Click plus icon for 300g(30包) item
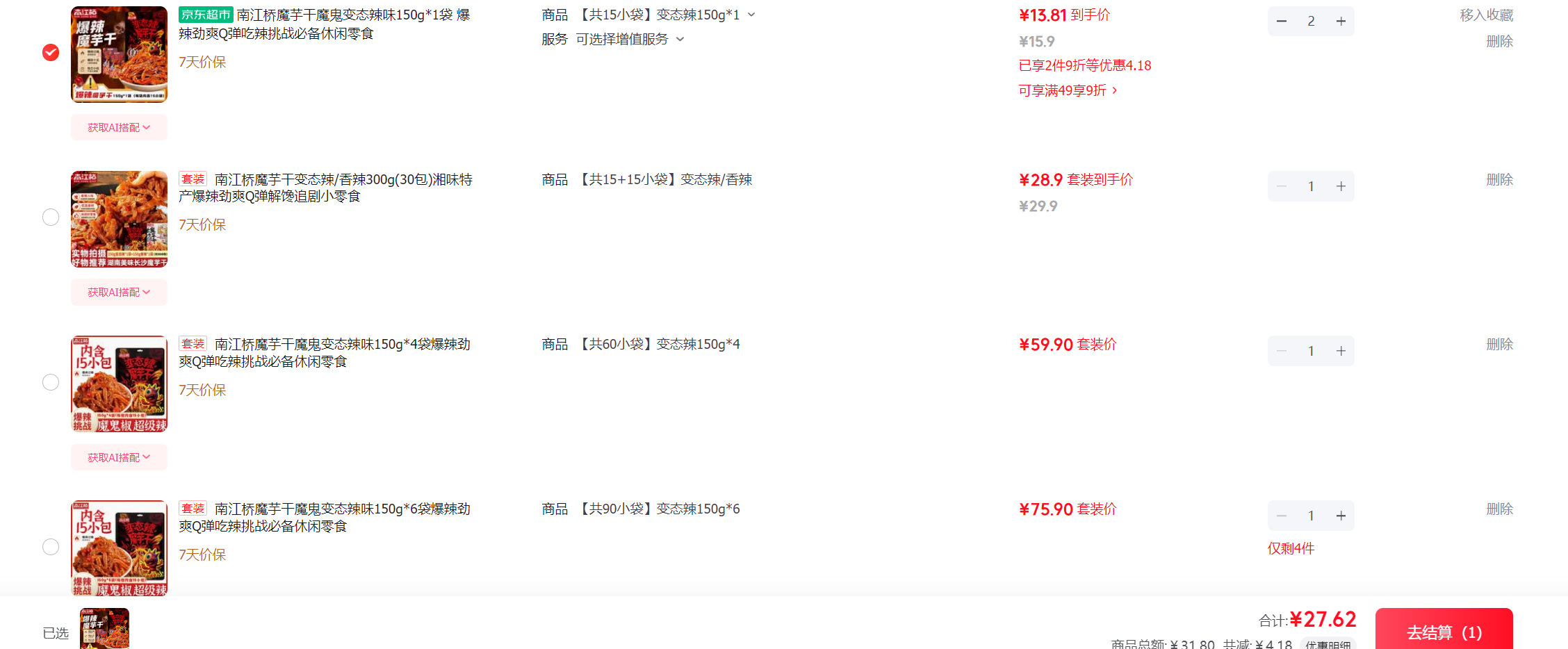The width and height of the screenshot is (1568, 649). point(1341,186)
